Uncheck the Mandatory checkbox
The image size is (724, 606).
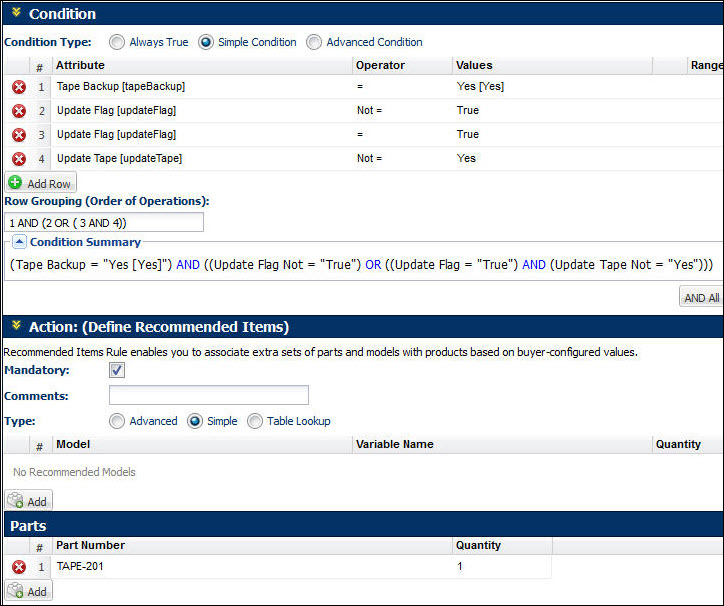point(117,370)
